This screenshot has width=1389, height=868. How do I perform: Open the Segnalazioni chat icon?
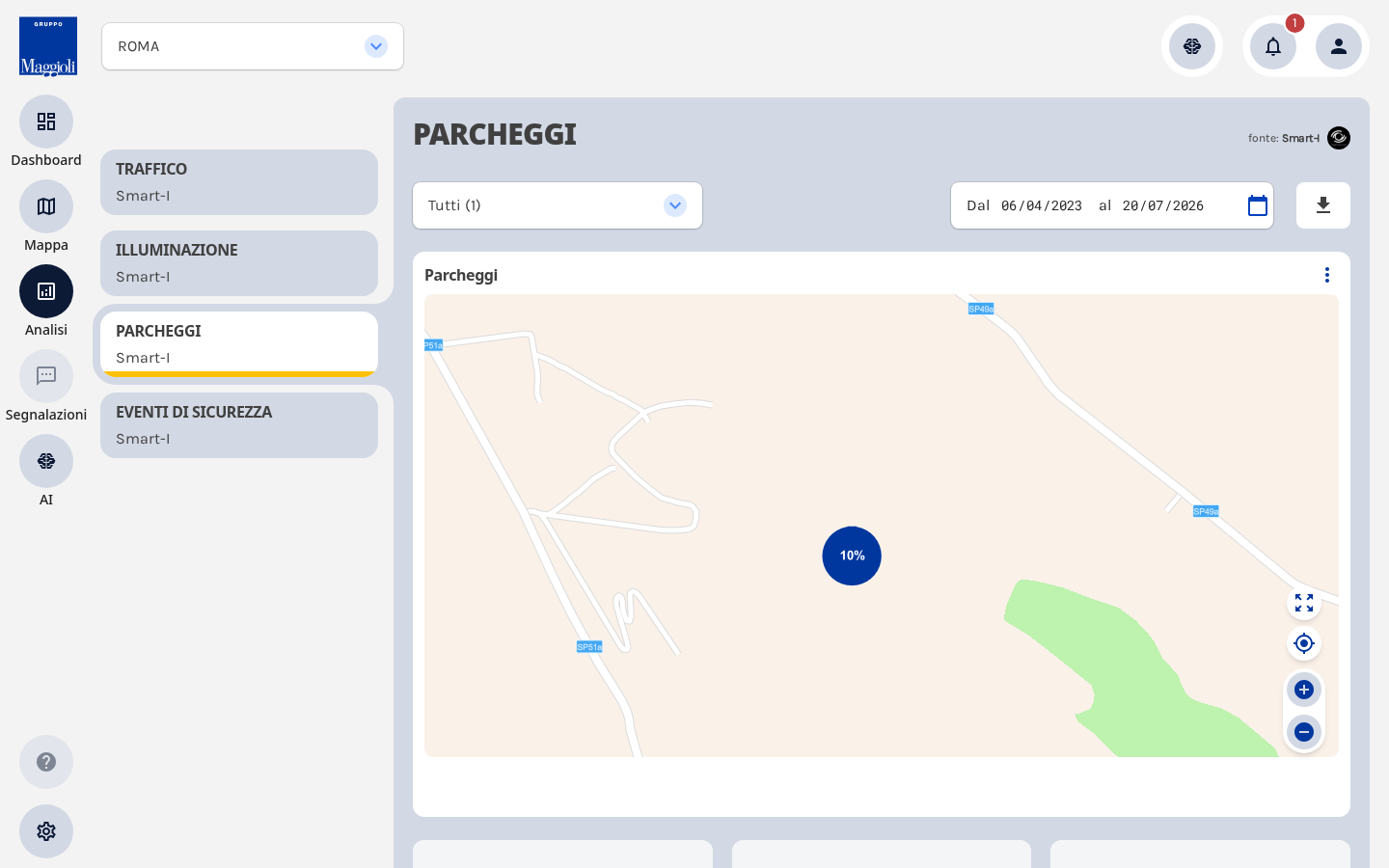click(46, 376)
